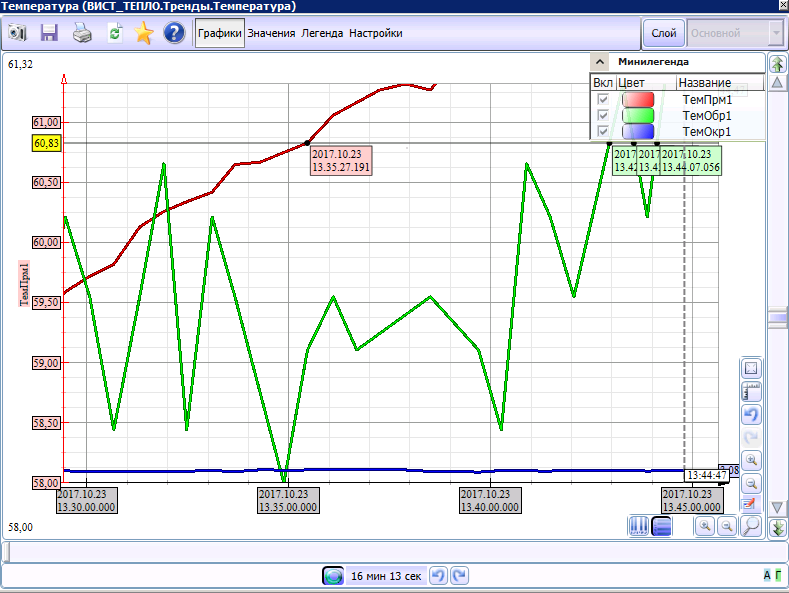Click the yellow star favorites icon
789x593 pixels.
click(x=143, y=33)
